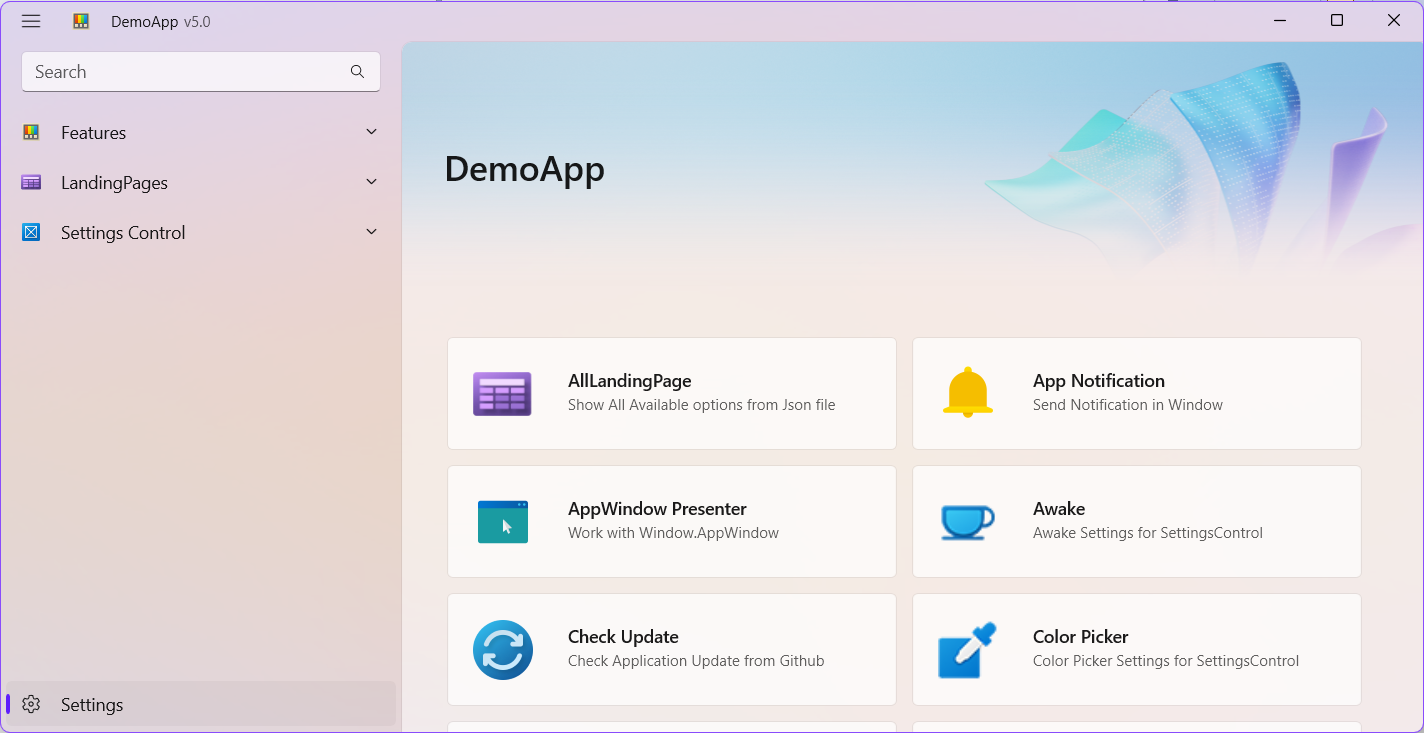Screen dimensions: 1424x733
Task: Expand the Features navigation section
Action: (x=371, y=131)
